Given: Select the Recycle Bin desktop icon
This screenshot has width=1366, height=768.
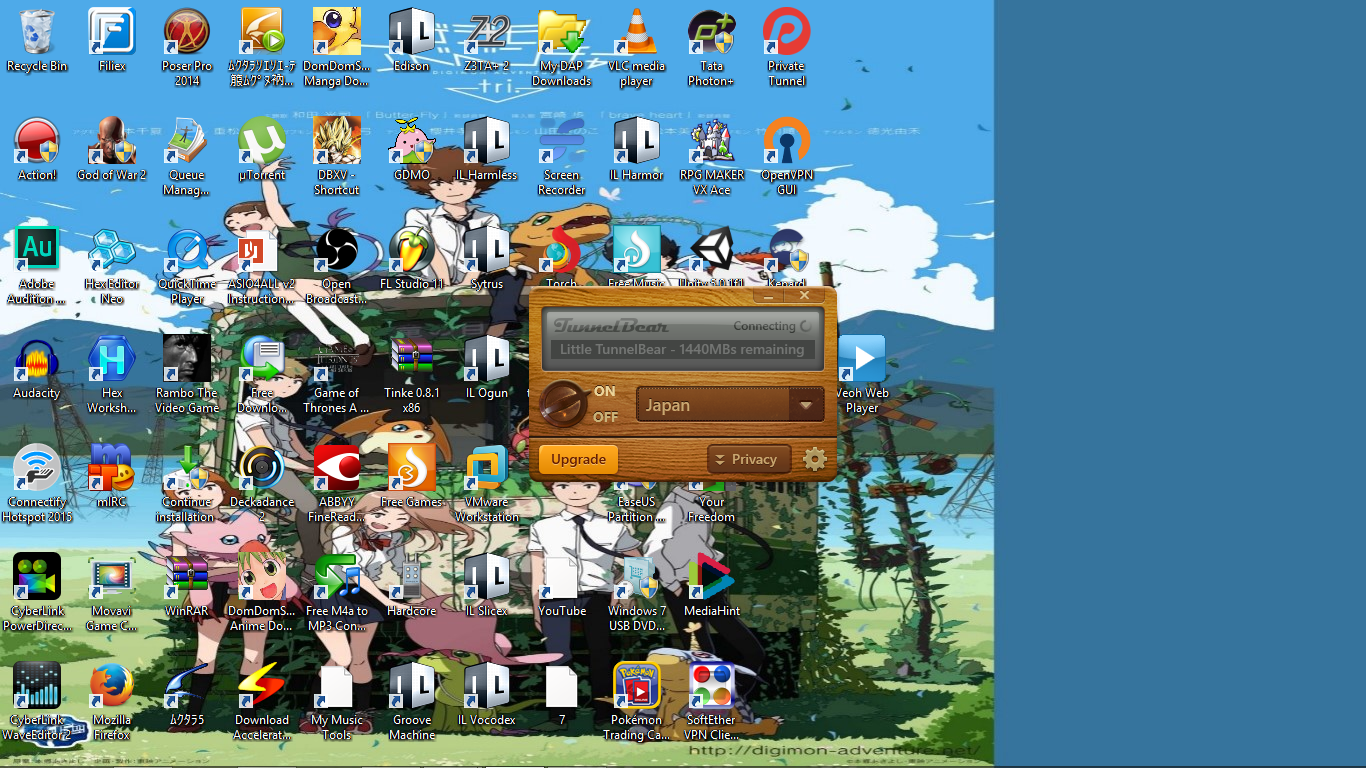Looking at the screenshot, I should click(37, 41).
